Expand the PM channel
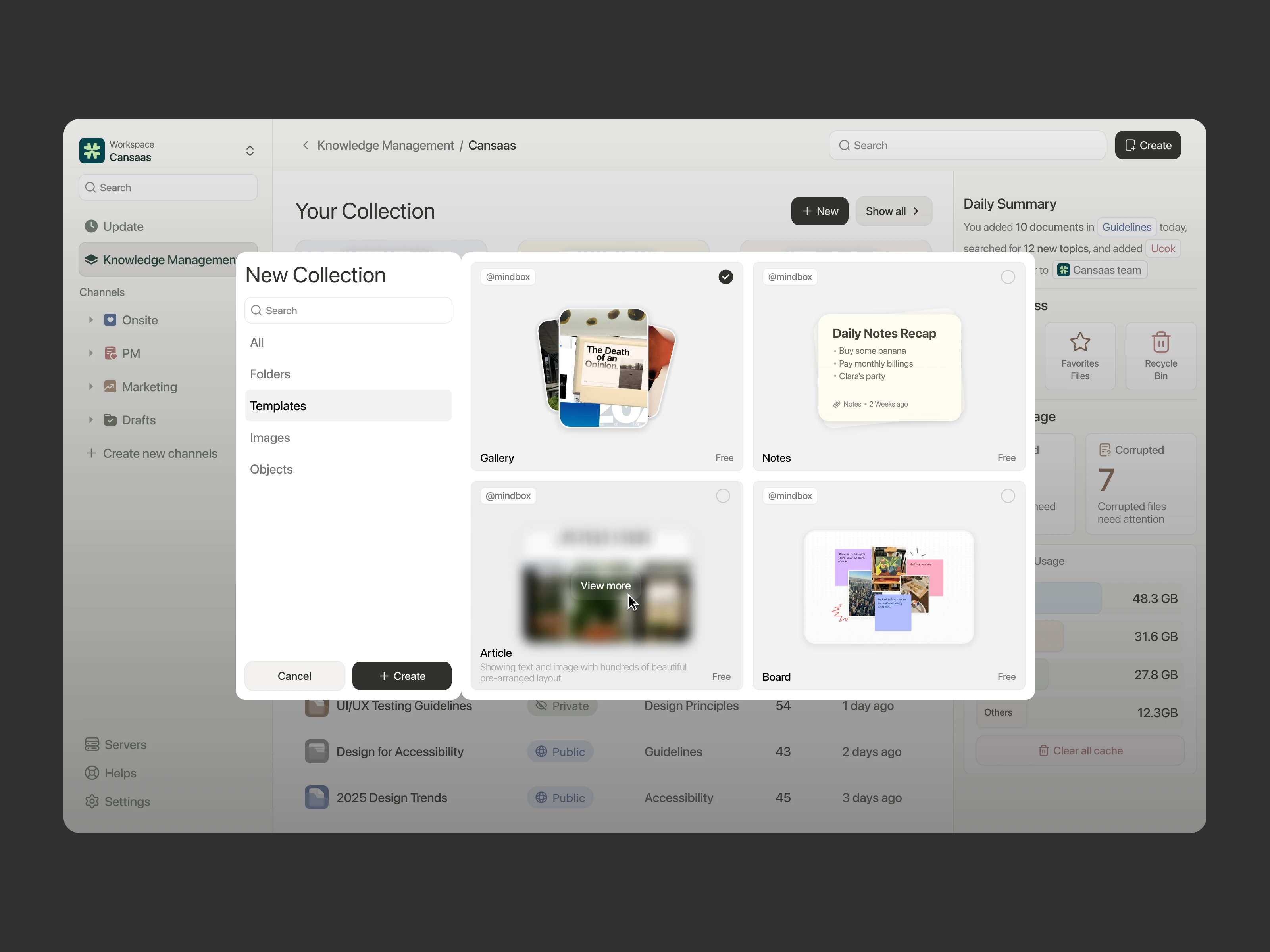This screenshot has height=952, width=1270. [x=91, y=353]
